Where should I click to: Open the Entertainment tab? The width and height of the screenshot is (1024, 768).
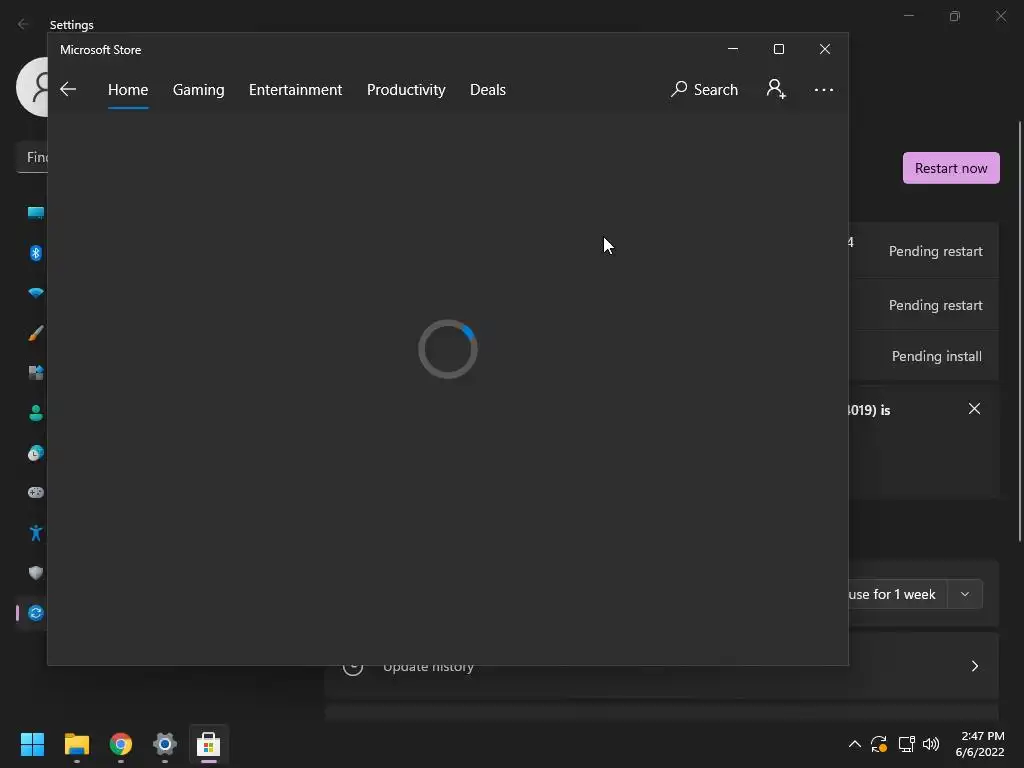pyautogui.click(x=295, y=89)
